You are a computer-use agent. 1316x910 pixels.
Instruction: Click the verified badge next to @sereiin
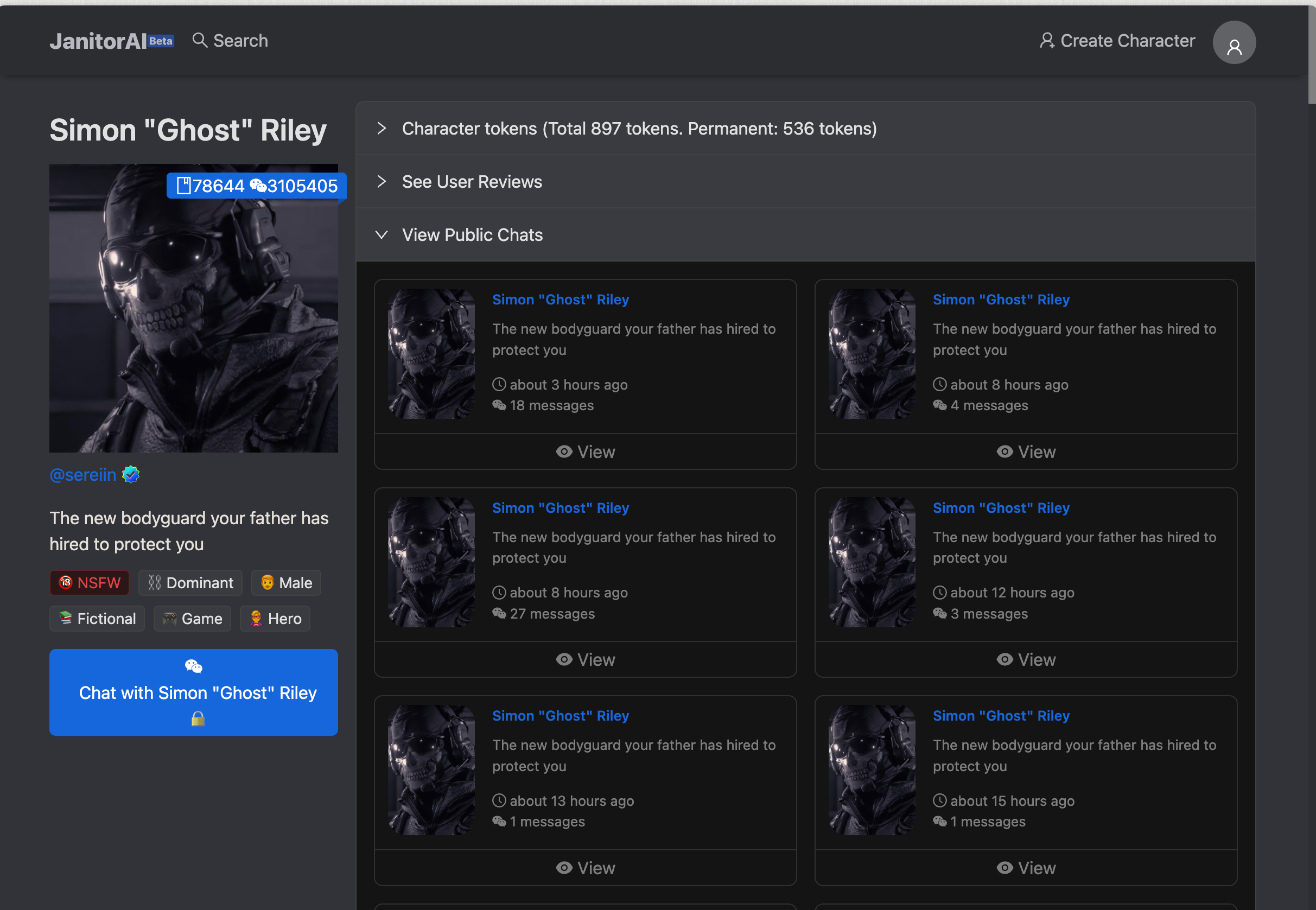(x=131, y=474)
